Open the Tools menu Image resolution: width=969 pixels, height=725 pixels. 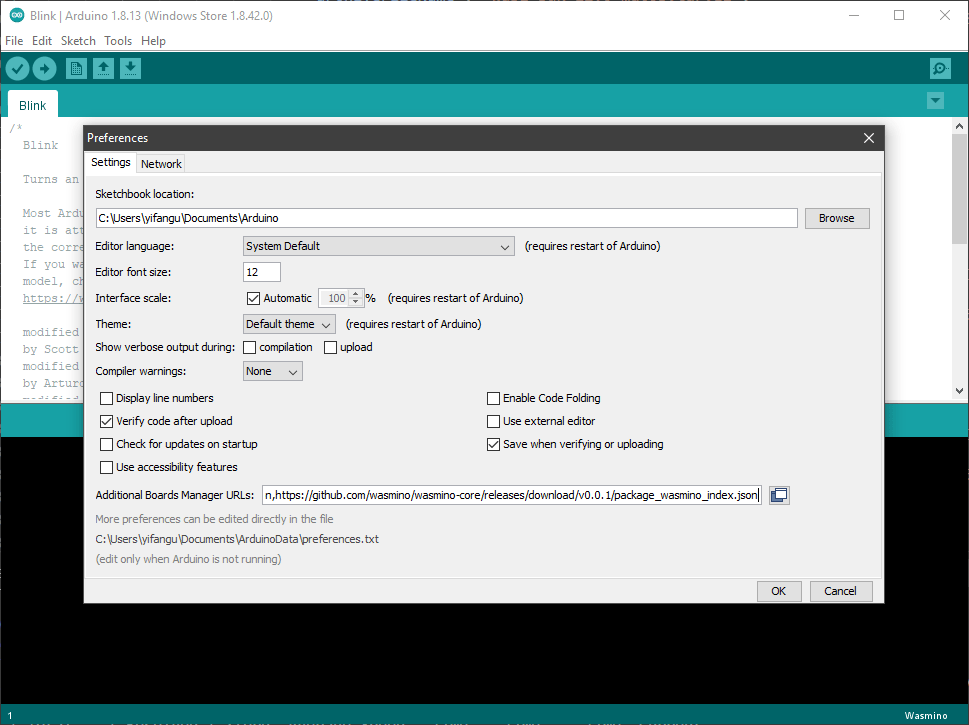[x=118, y=41]
